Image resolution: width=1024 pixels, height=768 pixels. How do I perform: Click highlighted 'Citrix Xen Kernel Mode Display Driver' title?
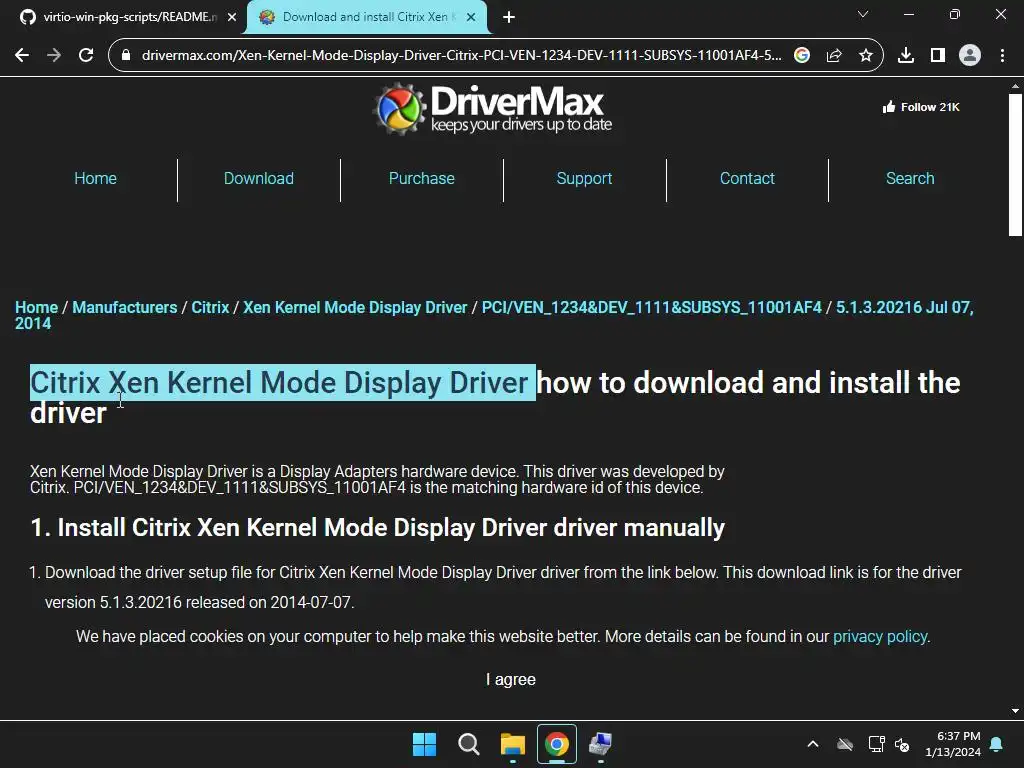pos(283,383)
